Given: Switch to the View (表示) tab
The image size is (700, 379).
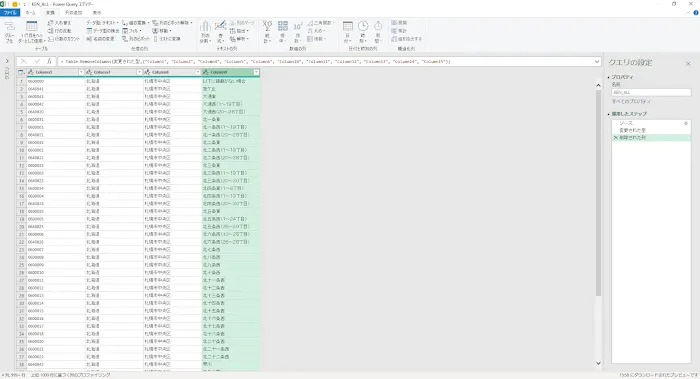Looking at the screenshot, I should coord(96,13).
